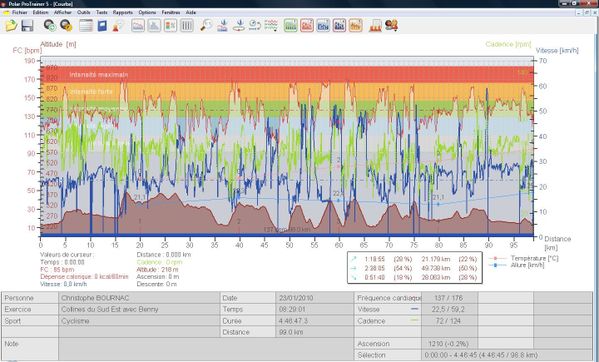Open the orange chart report icon
Viewport: 599px width, 362px height.
pyautogui.click(x=355, y=26)
